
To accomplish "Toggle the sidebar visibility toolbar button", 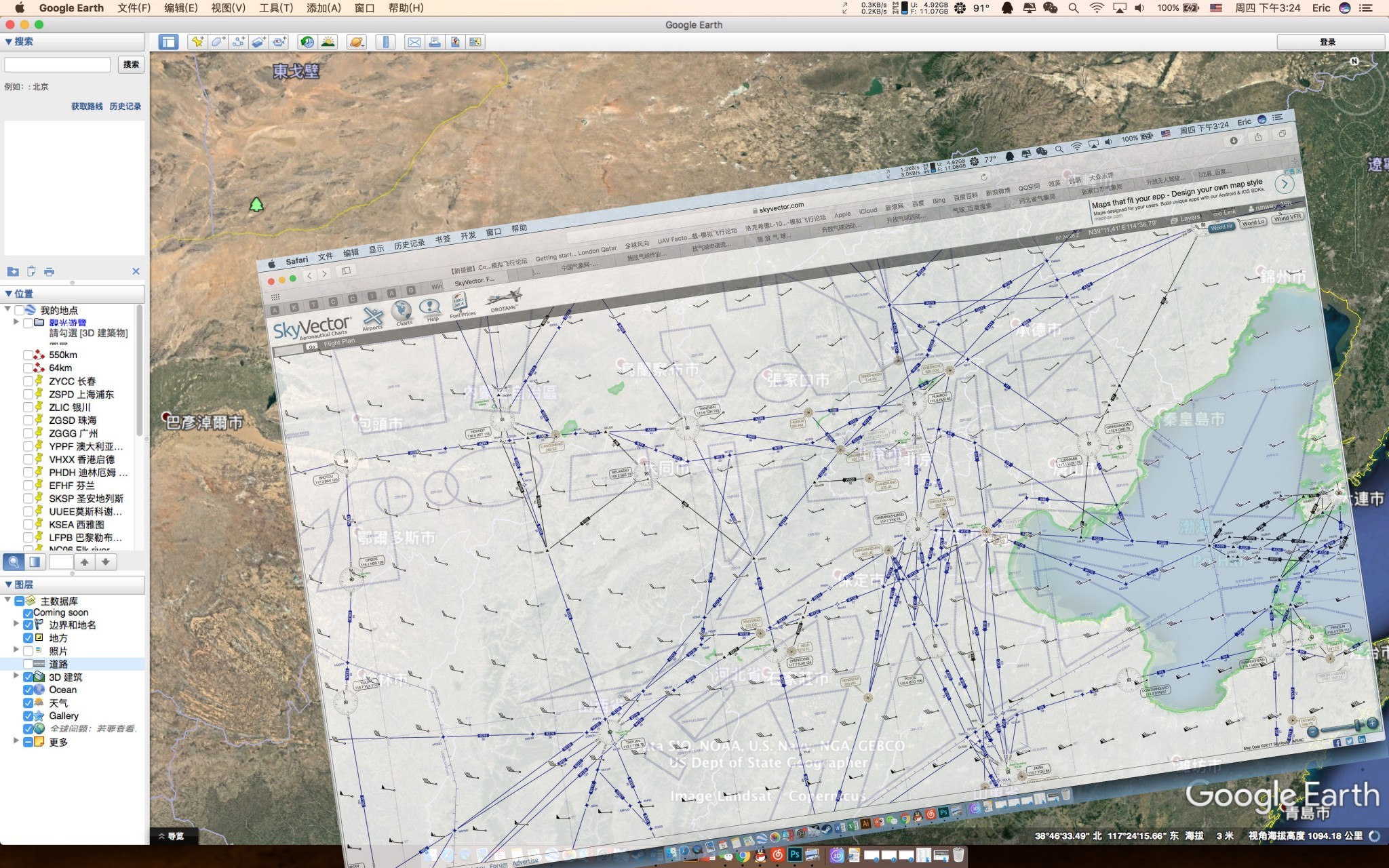I will [x=168, y=42].
